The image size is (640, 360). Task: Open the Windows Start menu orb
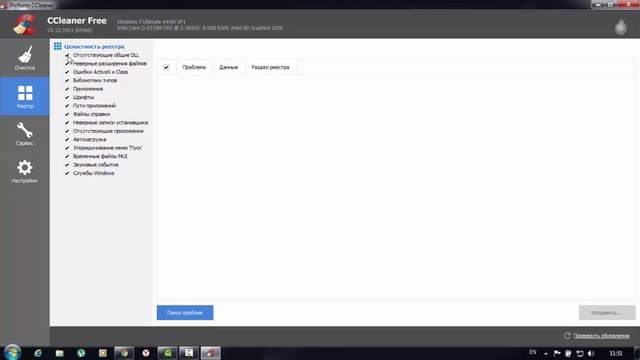13,353
